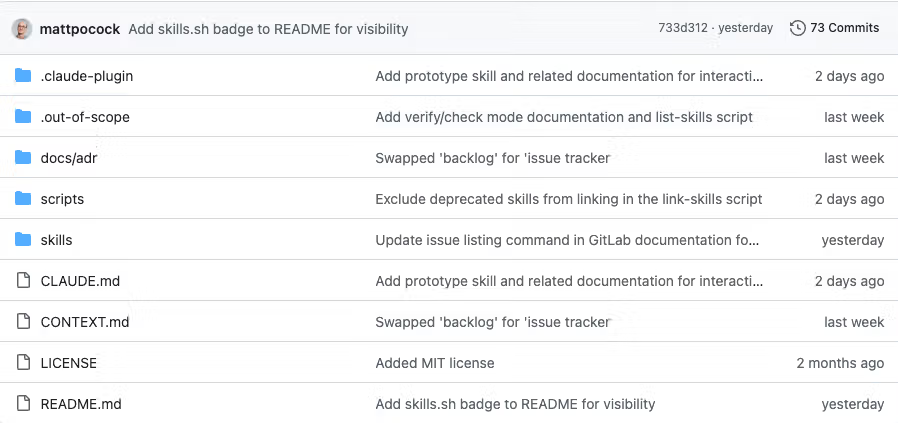Viewport: 898px width, 423px height.
Task: Click the skills folder icon
Action: [x=23, y=239]
